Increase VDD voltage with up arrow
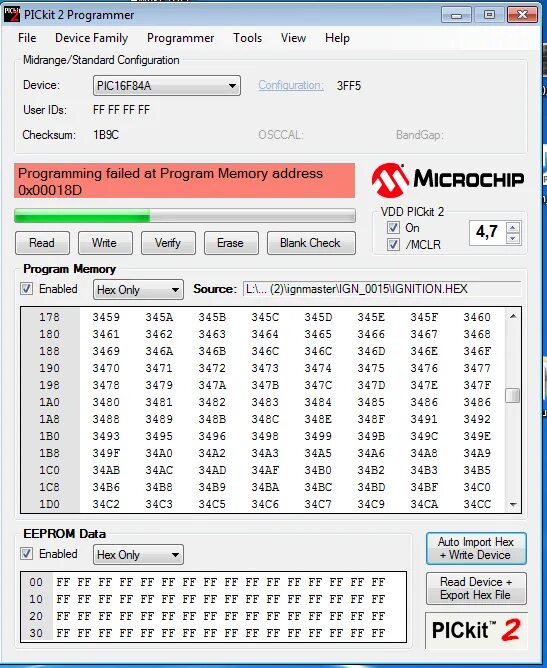547x668 pixels. pos(513,227)
